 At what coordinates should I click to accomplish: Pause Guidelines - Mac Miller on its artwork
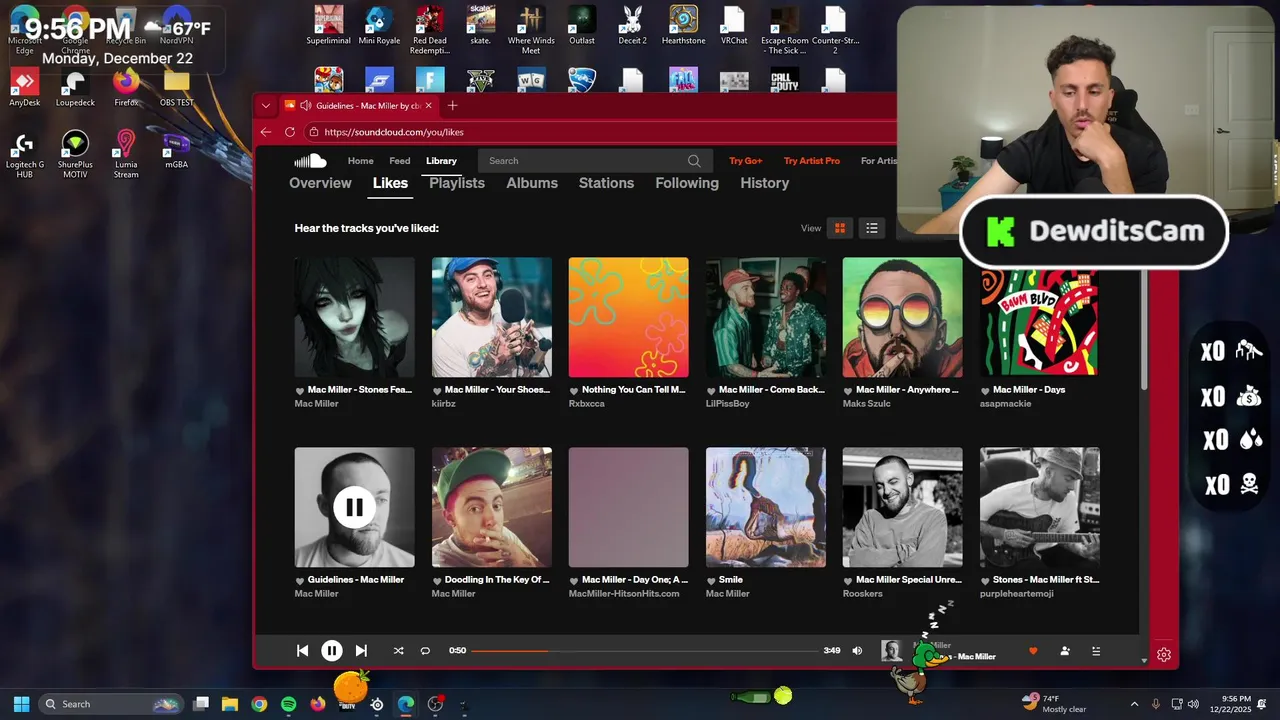(354, 507)
